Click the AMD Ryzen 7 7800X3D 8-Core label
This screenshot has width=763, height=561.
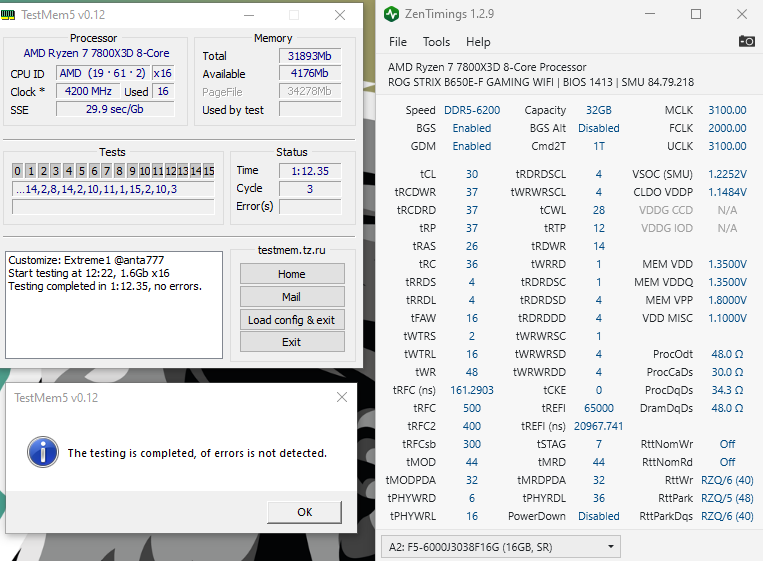point(96,53)
